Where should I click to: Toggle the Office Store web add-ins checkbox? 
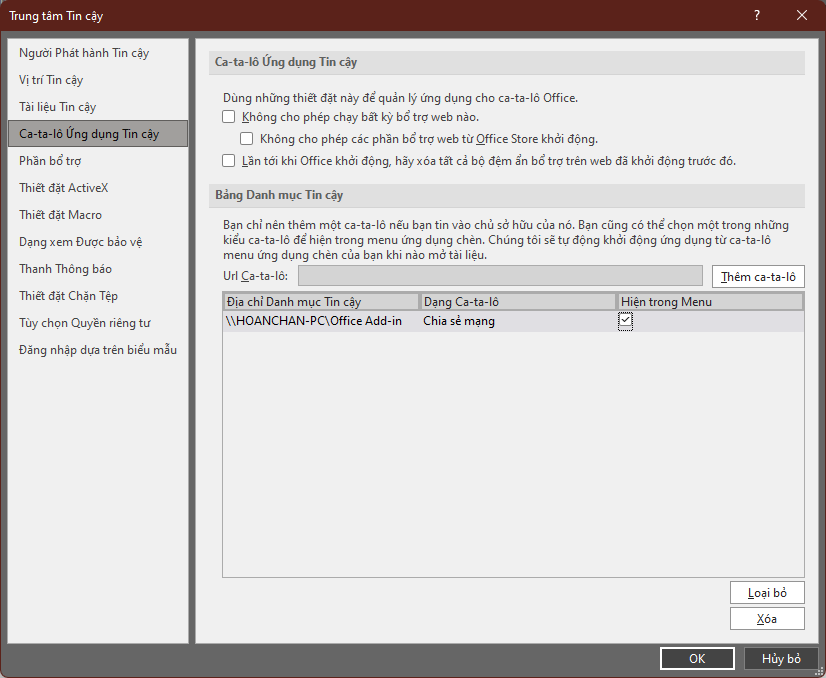(247, 139)
